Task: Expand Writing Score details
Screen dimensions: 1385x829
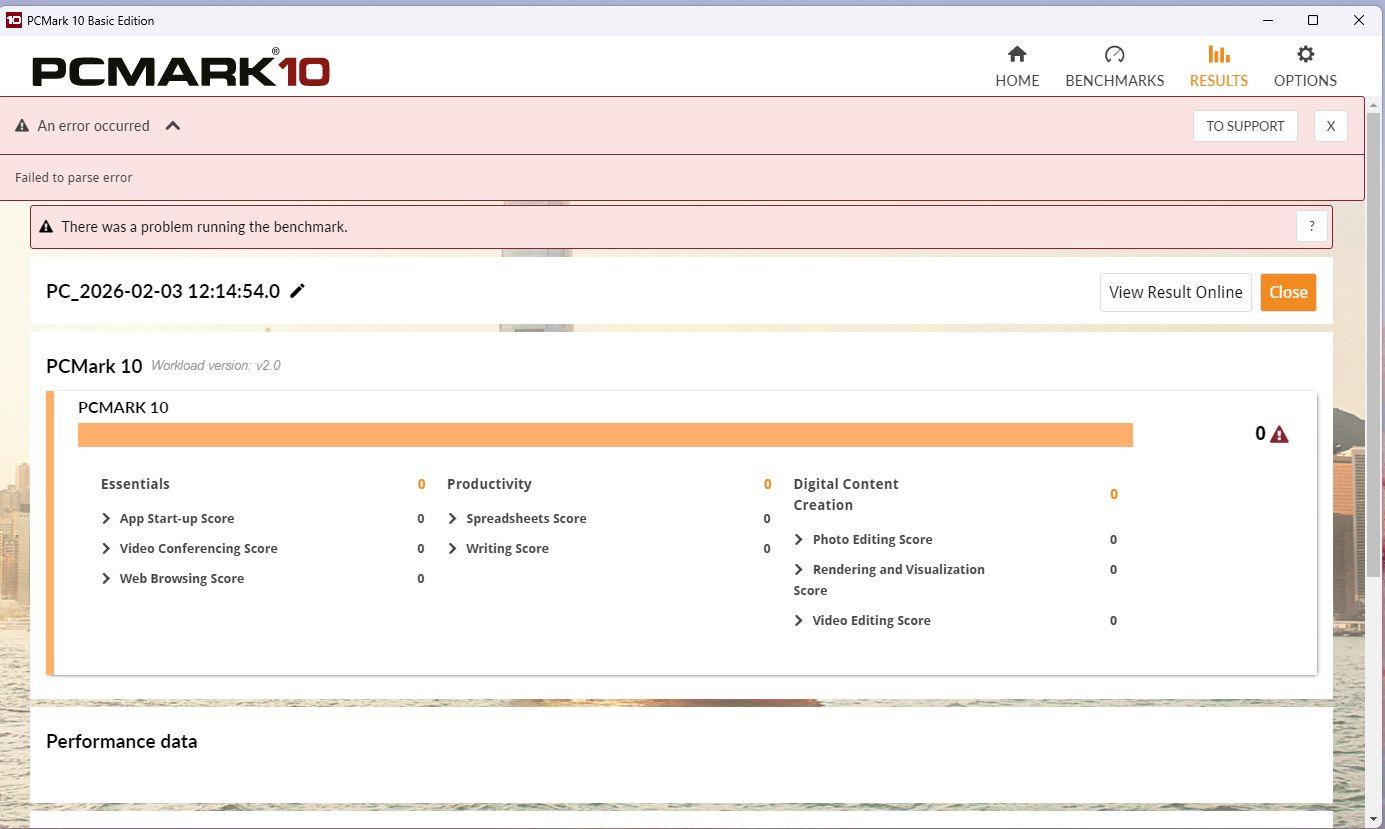Action: coord(453,548)
